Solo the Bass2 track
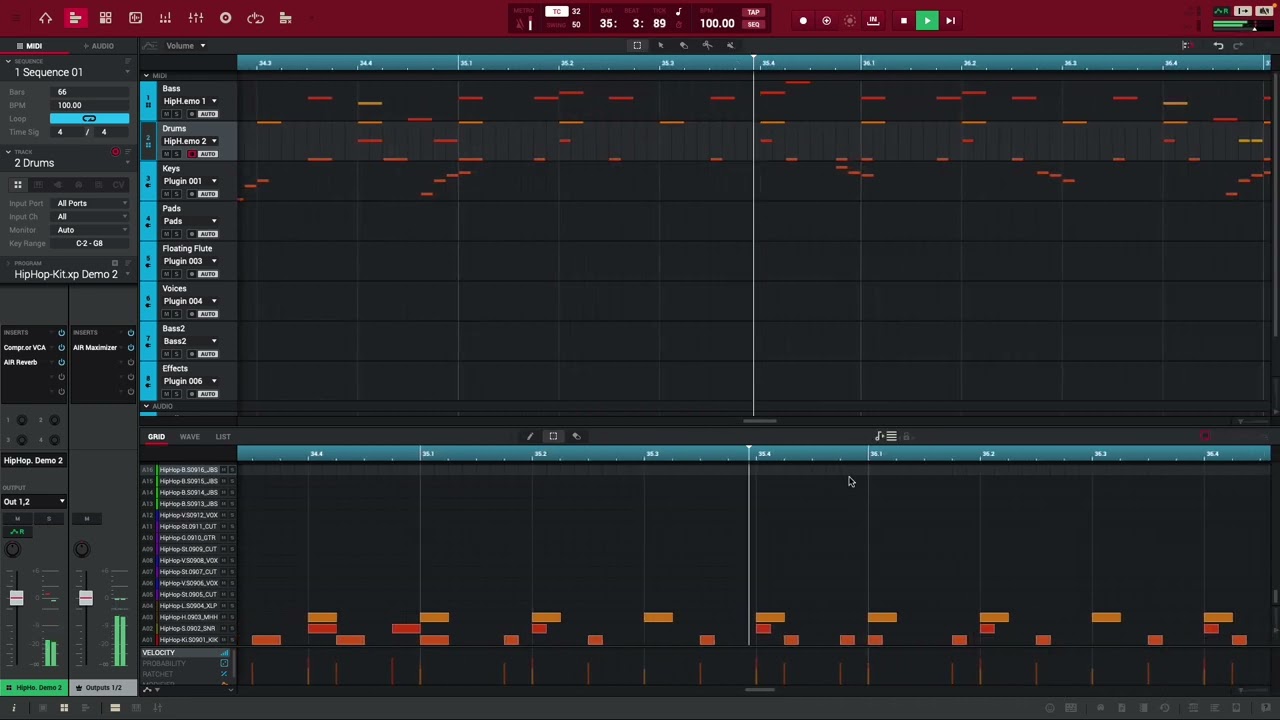This screenshot has width=1280, height=720. tap(177, 354)
